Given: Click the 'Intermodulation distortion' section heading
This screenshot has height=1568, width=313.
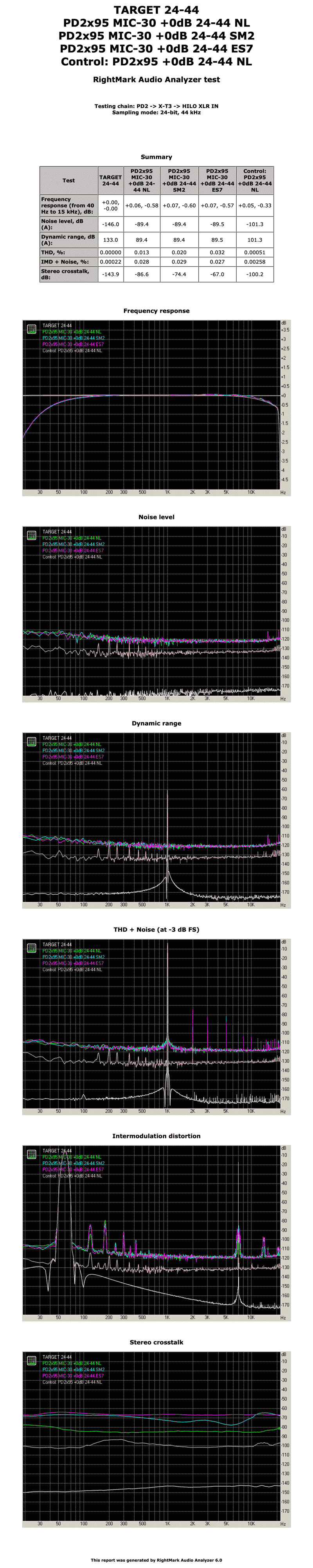Looking at the screenshot, I should click(x=156, y=1136).
